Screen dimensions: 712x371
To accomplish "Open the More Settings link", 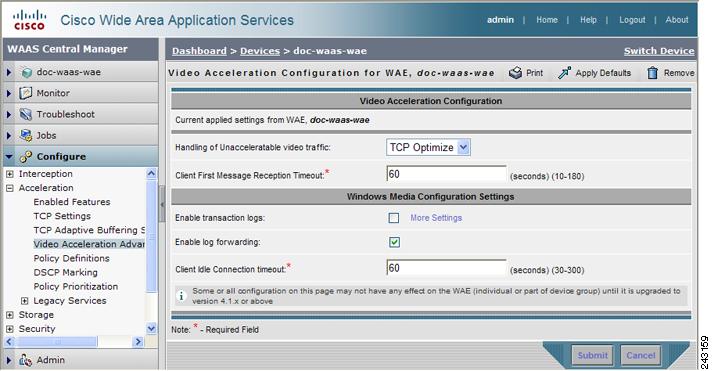I will coord(436,218).
